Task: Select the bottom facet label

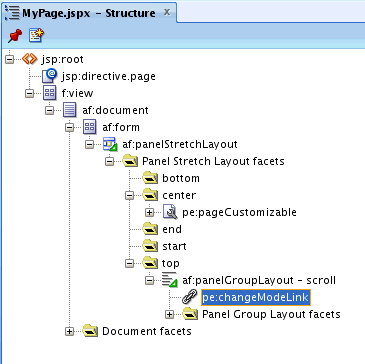Action: 181,178
